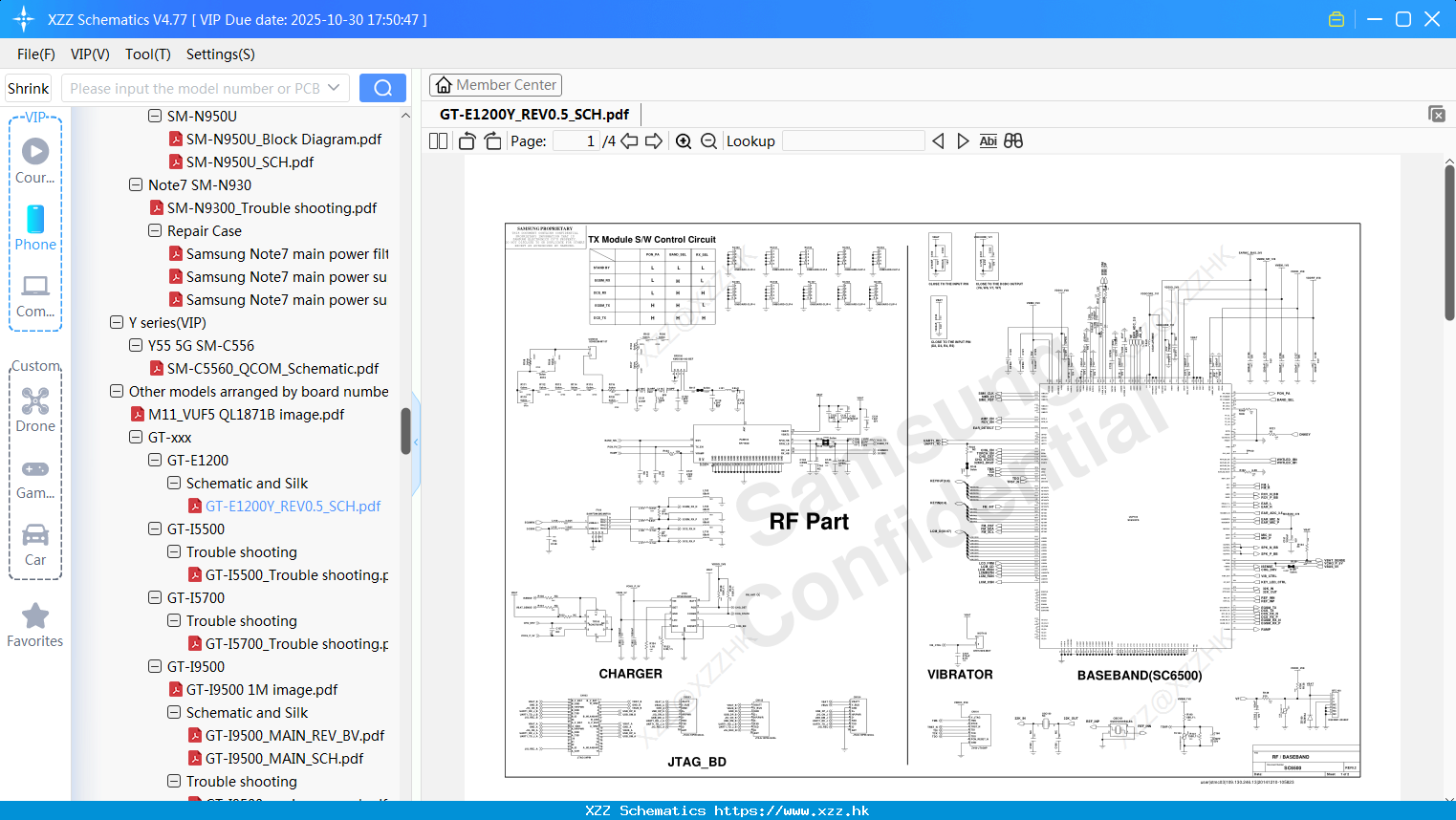Viewport: 1456px width, 820px height.
Task: Click the yellow VIP gift icon in title bar
Action: tap(1336, 19)
